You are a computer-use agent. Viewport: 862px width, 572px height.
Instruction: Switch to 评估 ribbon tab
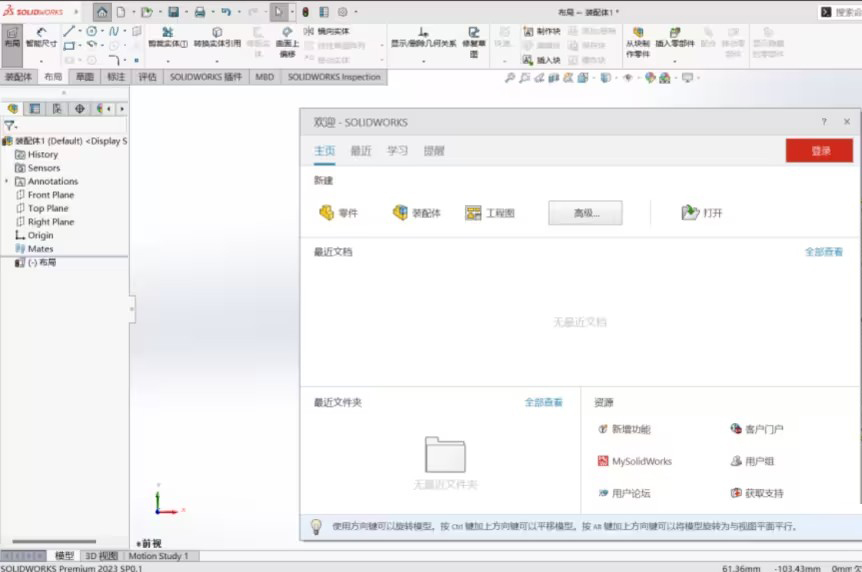pos(147,77)
